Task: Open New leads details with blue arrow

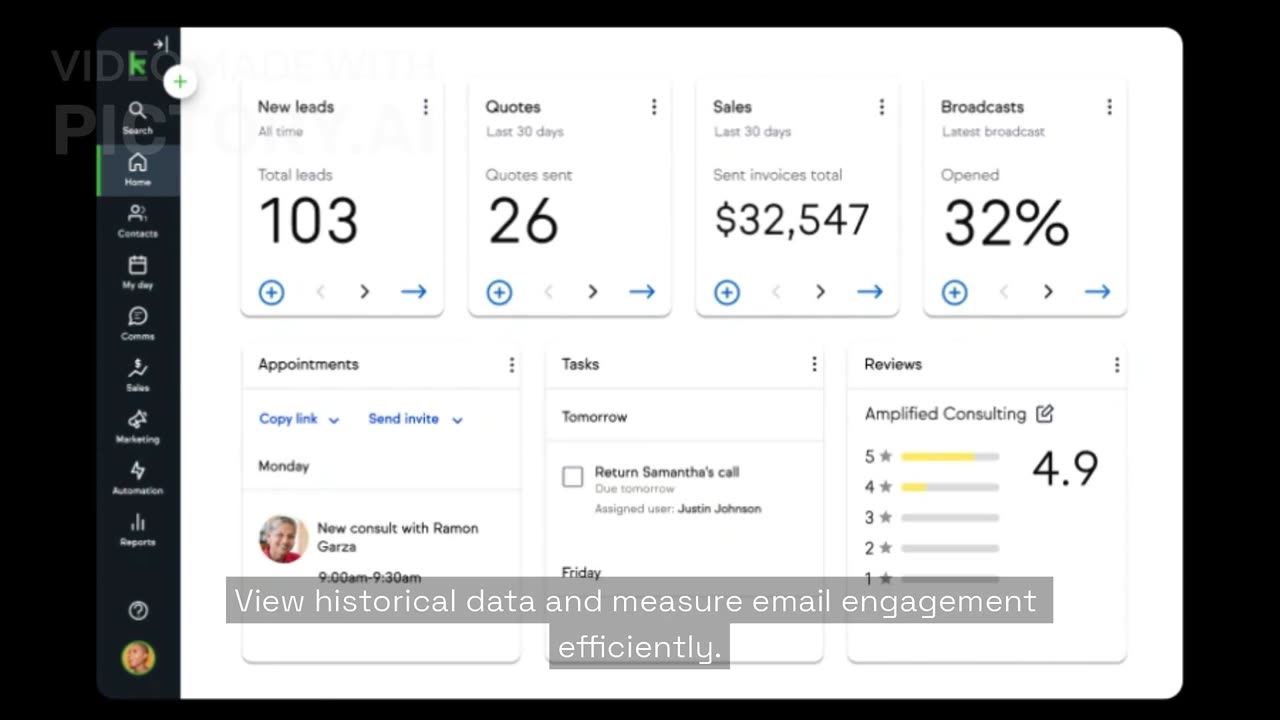Action: click(x=414, y=292)
